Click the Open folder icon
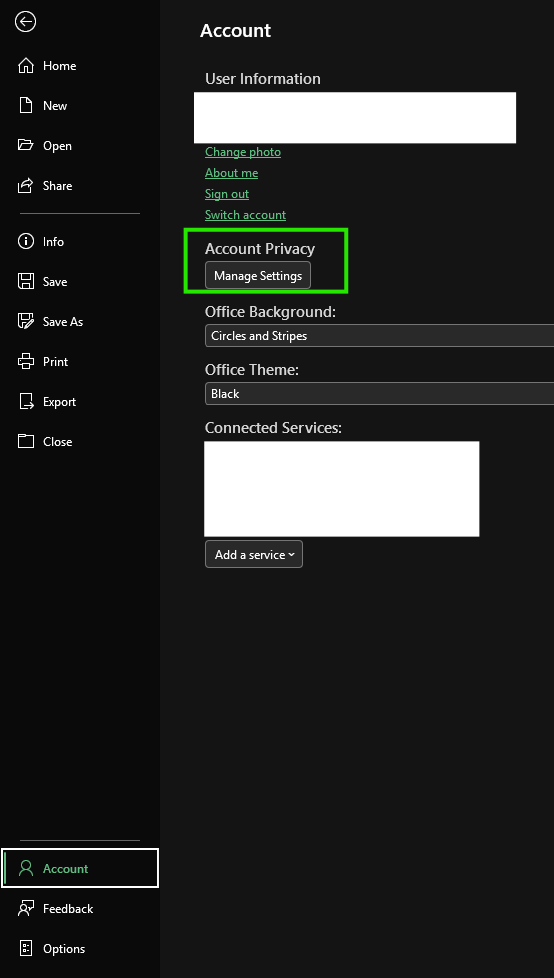The image size is (554, 978). (x=26, y=145)
